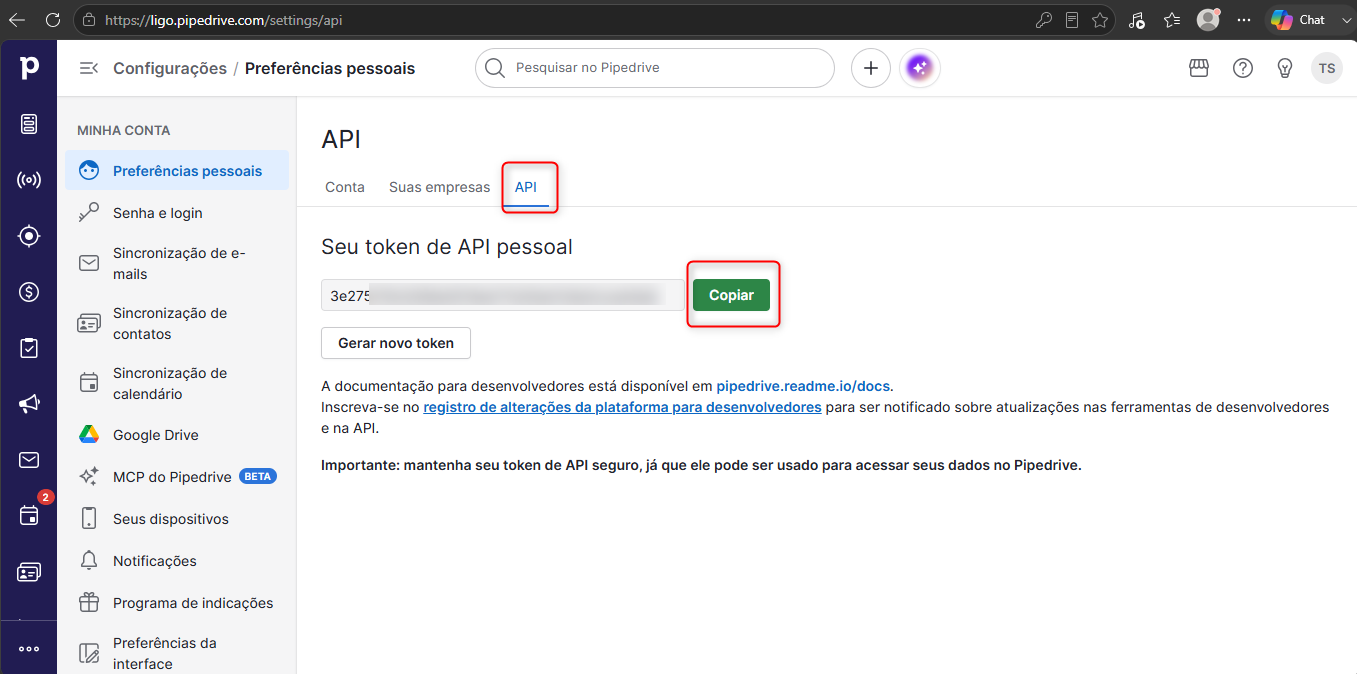The image size is (1357, 674).
Task: Open the megaphone Campaigns icon
Action: tap(29, 404)
